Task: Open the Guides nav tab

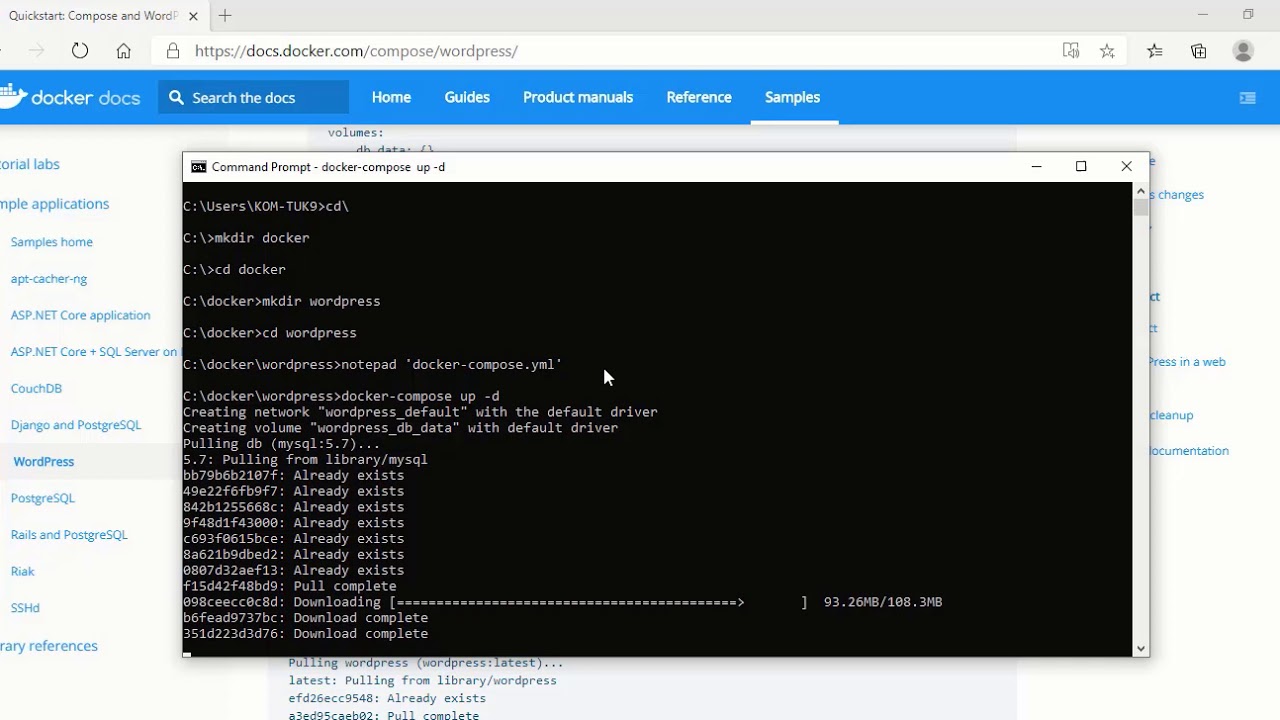Action: 467,97
